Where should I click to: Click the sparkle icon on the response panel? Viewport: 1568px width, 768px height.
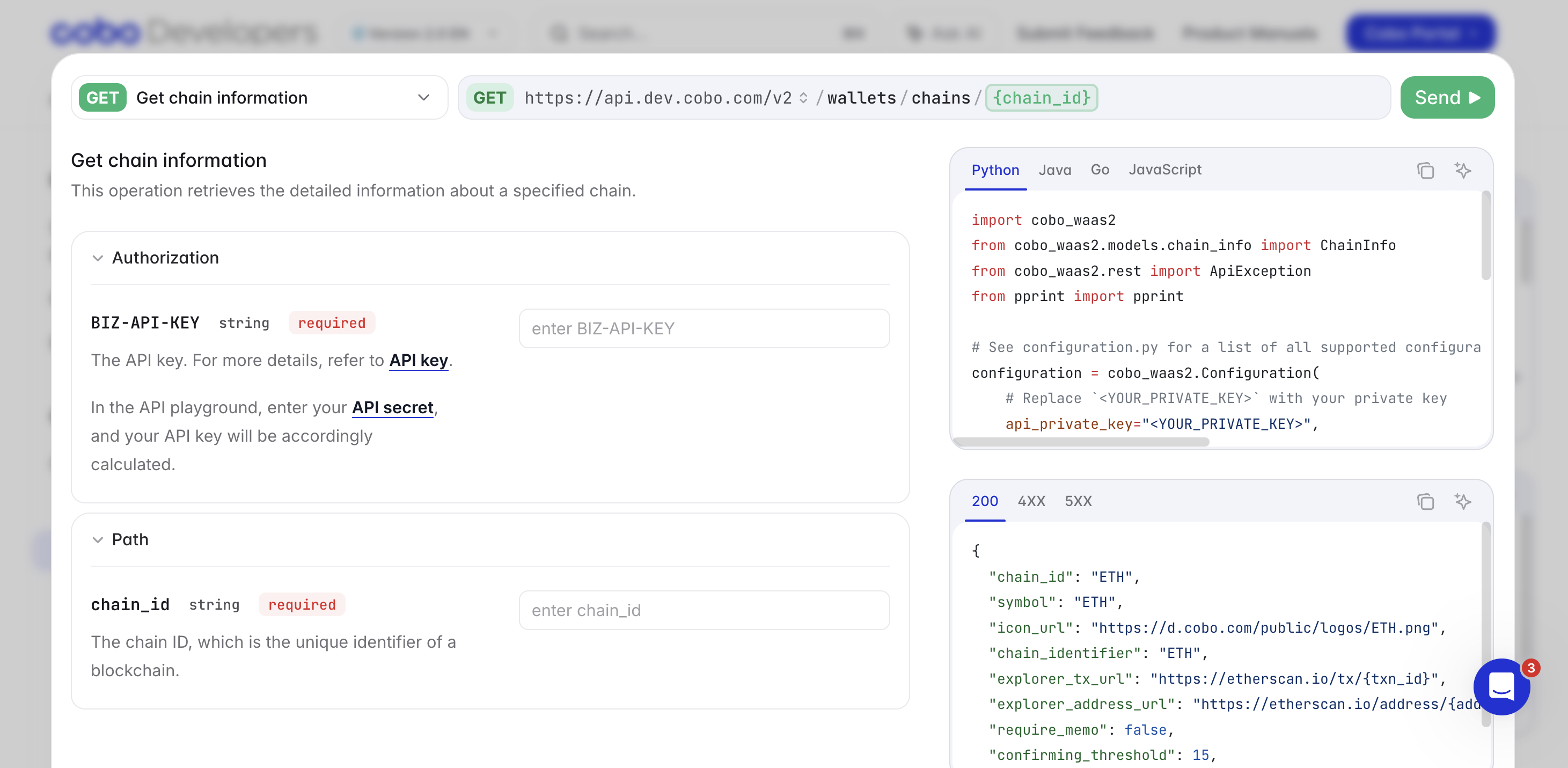1464,502
